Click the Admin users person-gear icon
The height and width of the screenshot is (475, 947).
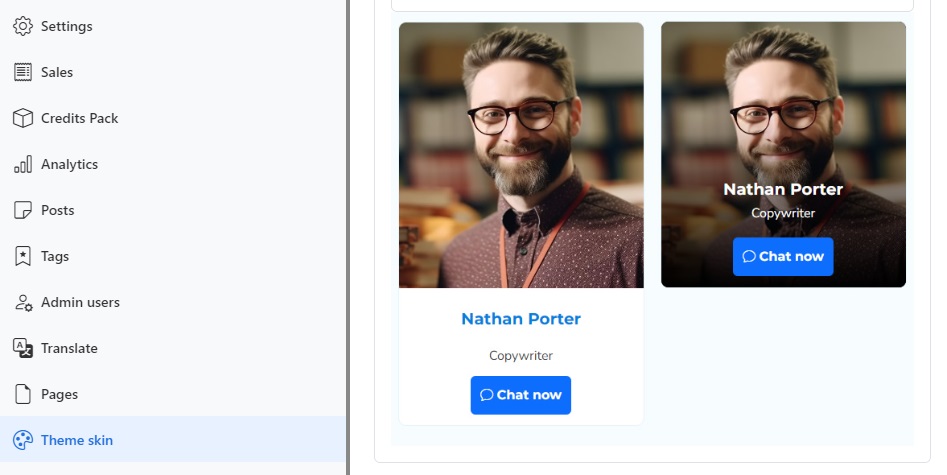23,302
